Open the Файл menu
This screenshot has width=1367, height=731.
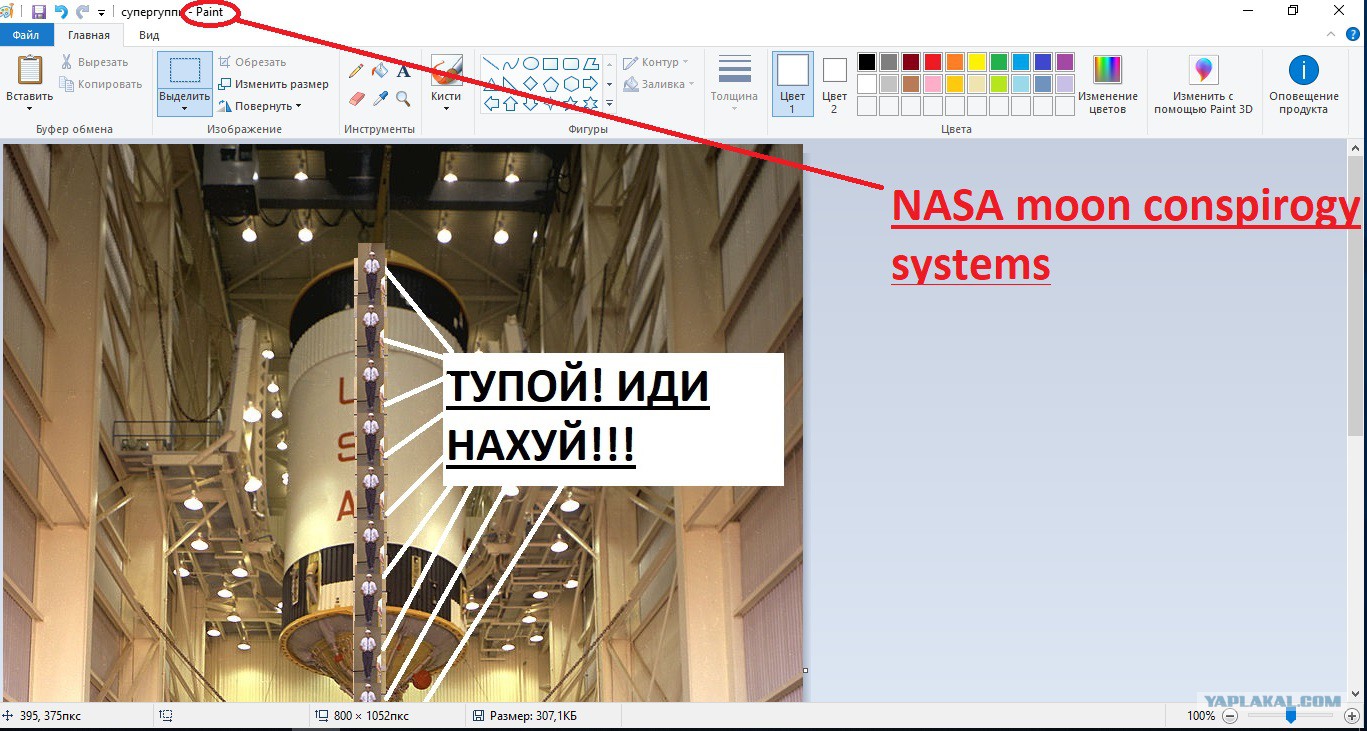coord(26,35)
